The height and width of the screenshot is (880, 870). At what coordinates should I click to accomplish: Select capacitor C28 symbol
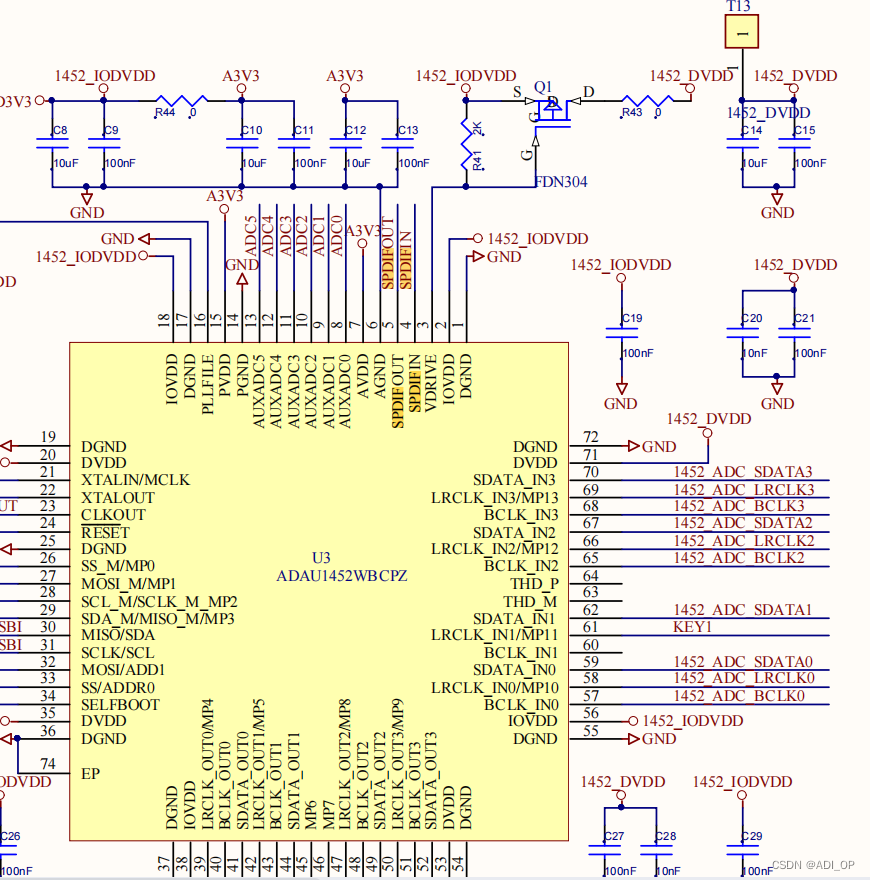tap(656, 850)
